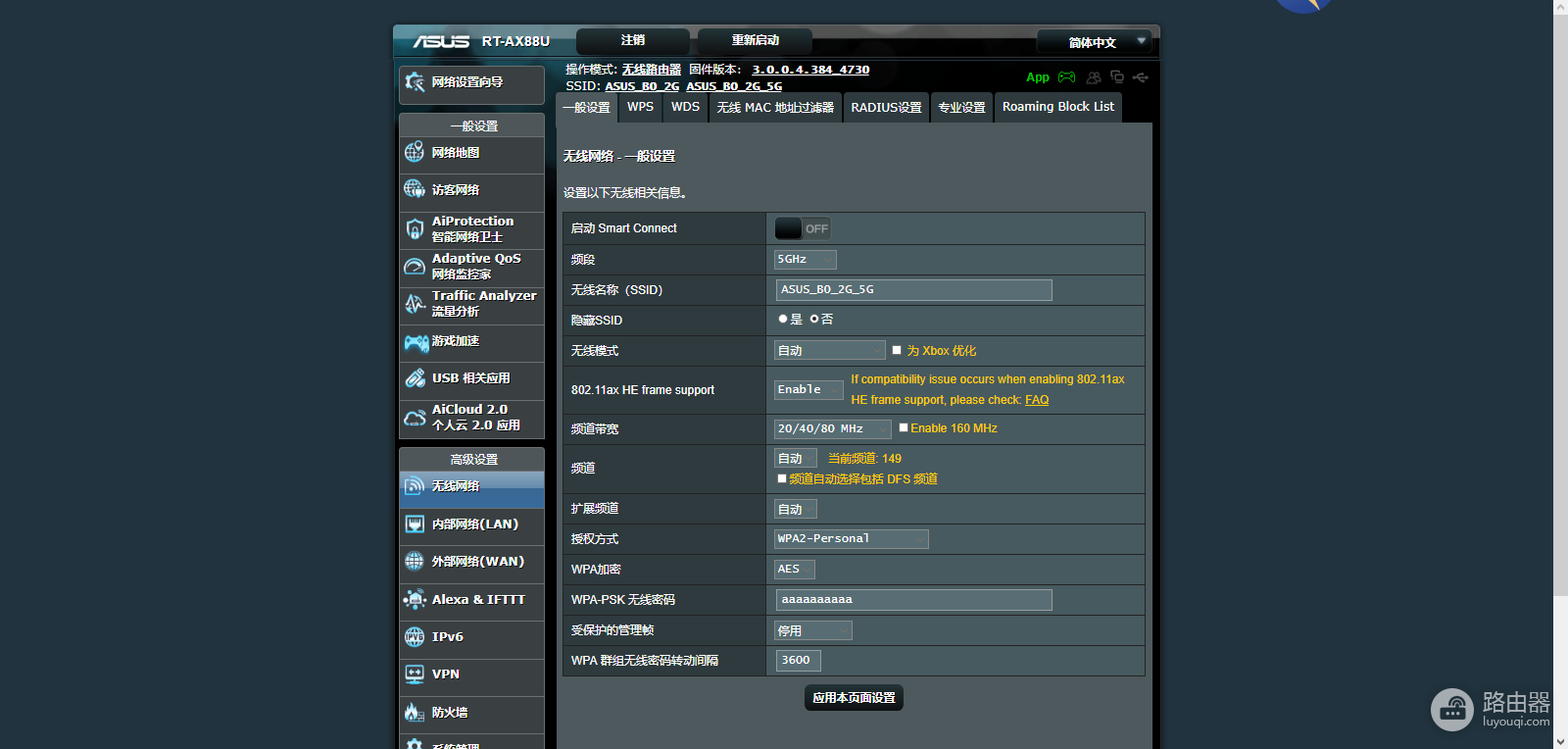Open the 简体中文 language dropdown
This screenshot has width=1568, height=749.
point(1094,42)
